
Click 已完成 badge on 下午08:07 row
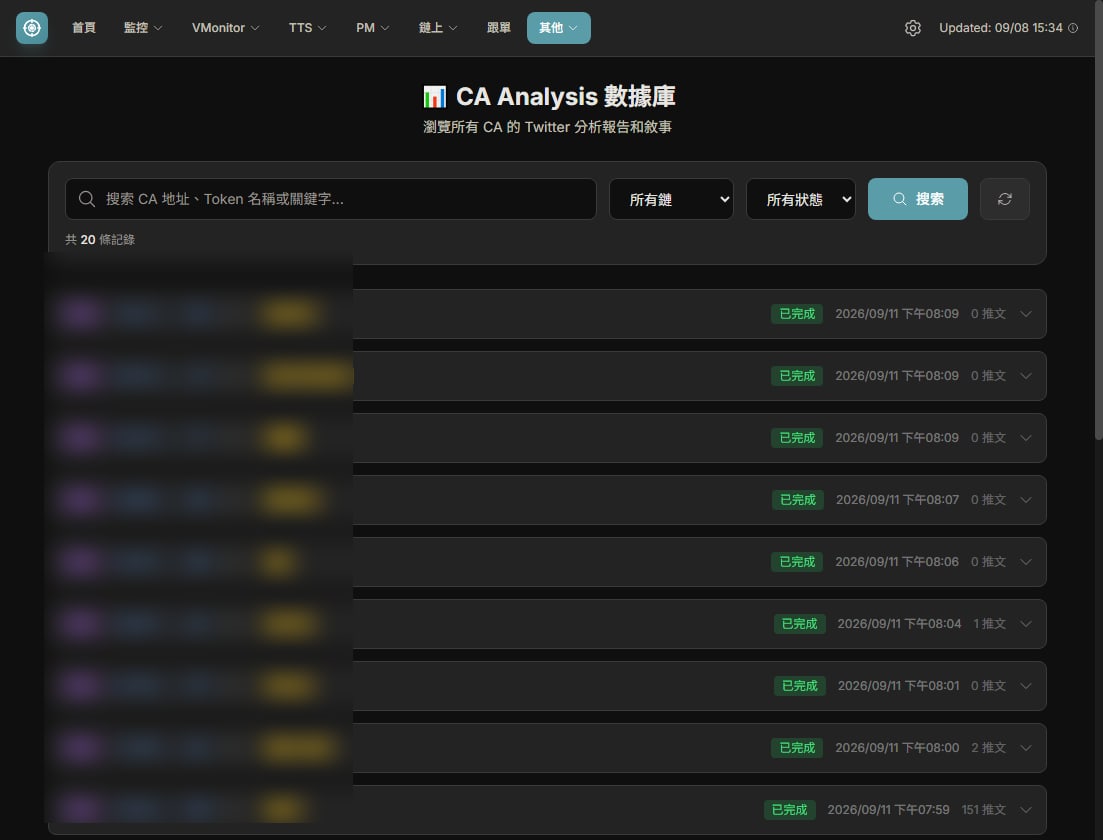(798, 499)
